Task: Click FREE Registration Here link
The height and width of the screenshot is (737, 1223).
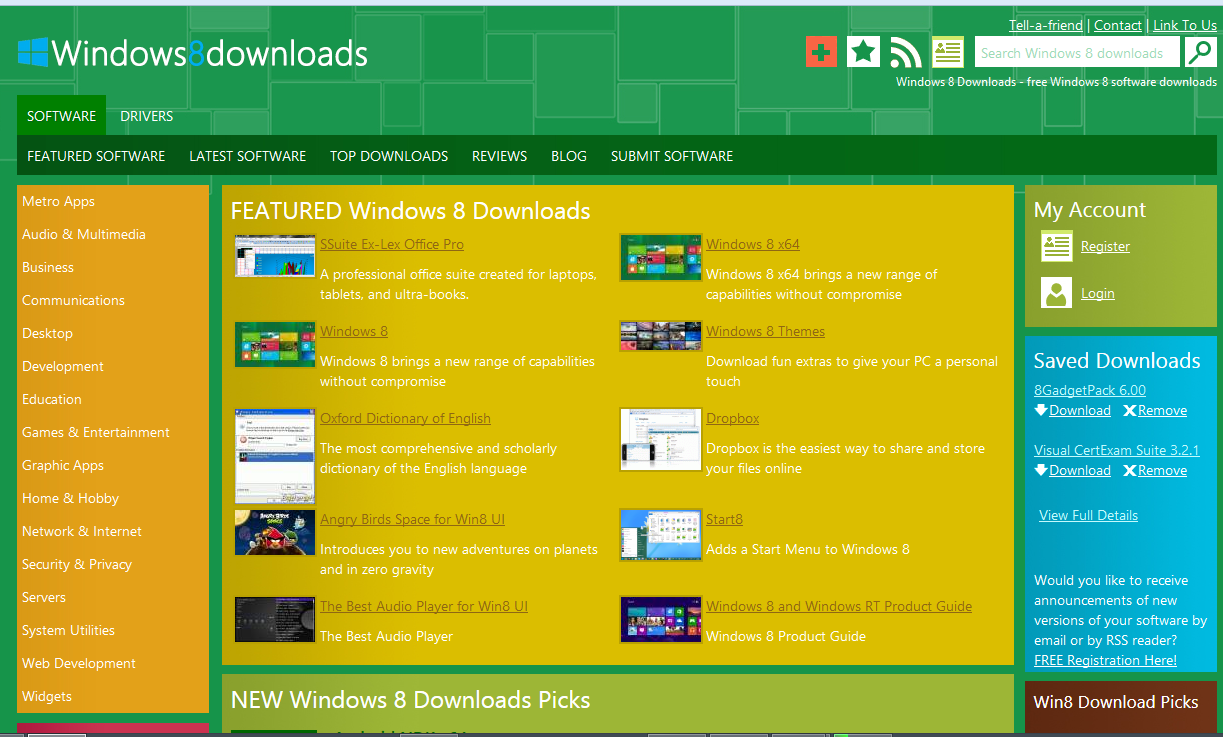Action: [1105, 660]
